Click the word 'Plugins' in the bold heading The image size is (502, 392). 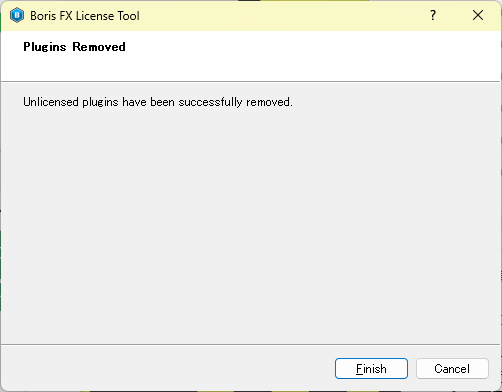pos(45,47)
